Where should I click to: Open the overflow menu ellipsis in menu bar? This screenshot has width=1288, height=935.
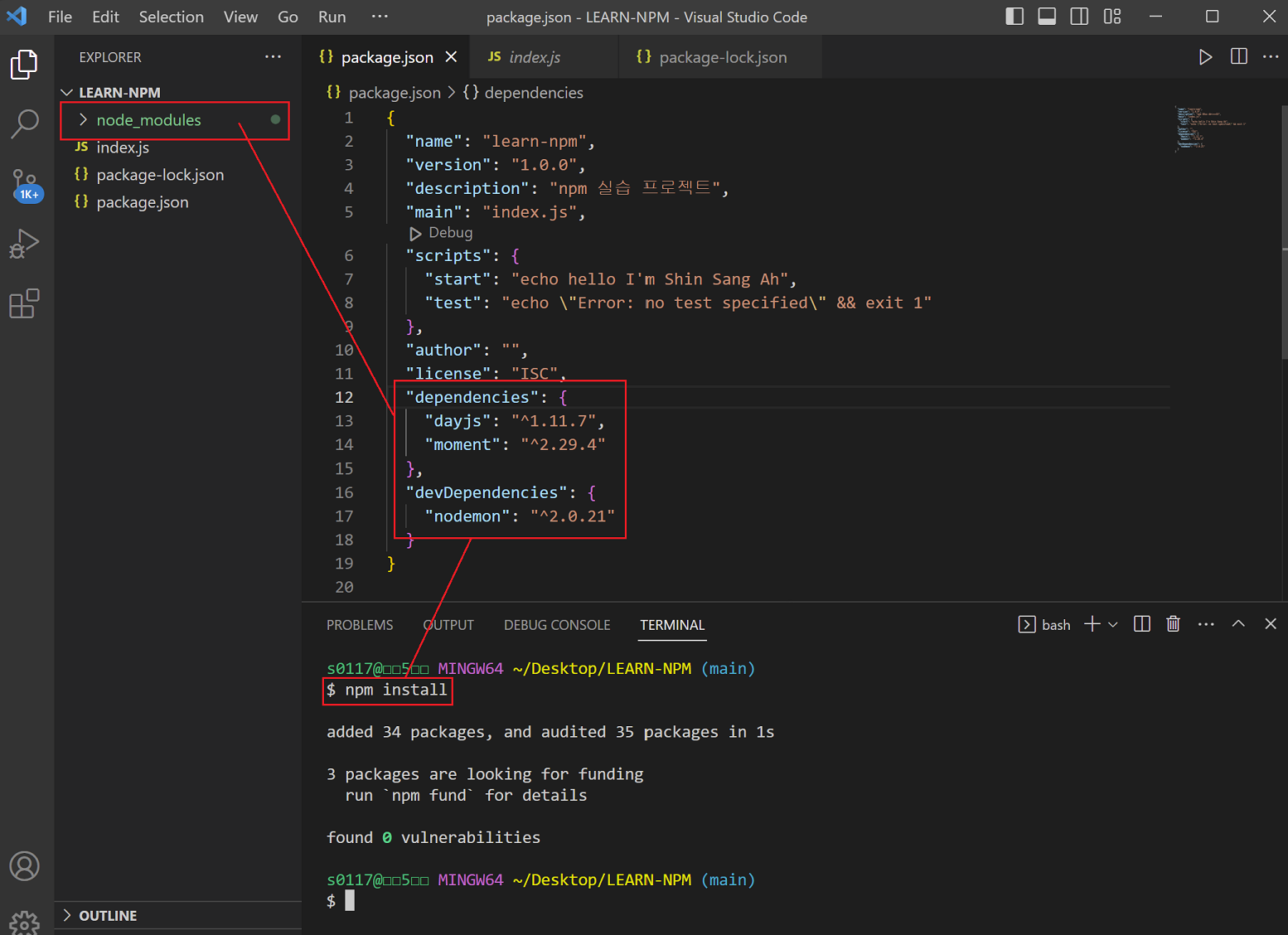[x=379, y=17]
